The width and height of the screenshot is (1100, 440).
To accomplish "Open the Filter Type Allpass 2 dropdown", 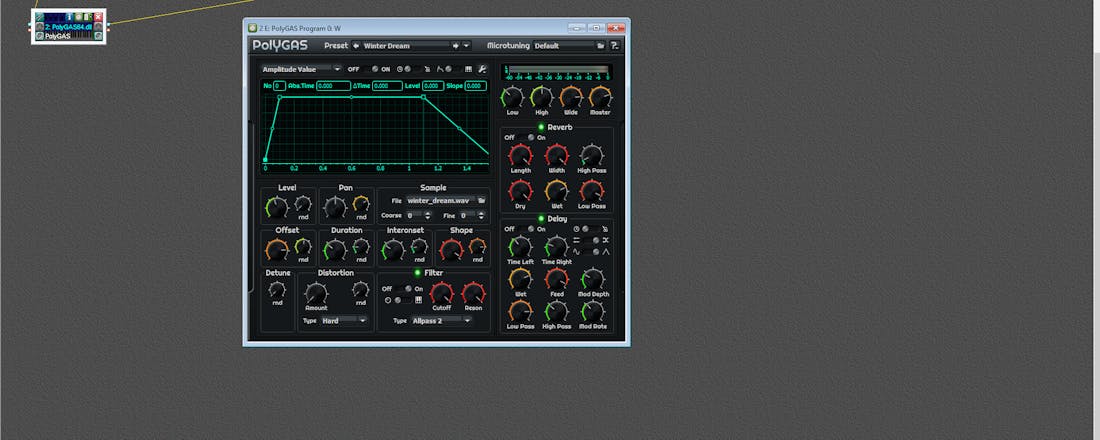I will [x=441, y=321].
